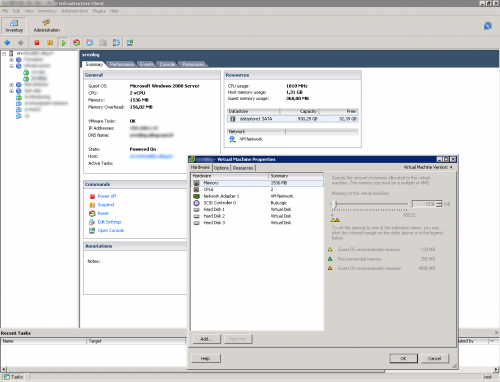Select SCSI Controller 0 row
Viewport: 500px width, 382px height.
click(x=257, y=203)
